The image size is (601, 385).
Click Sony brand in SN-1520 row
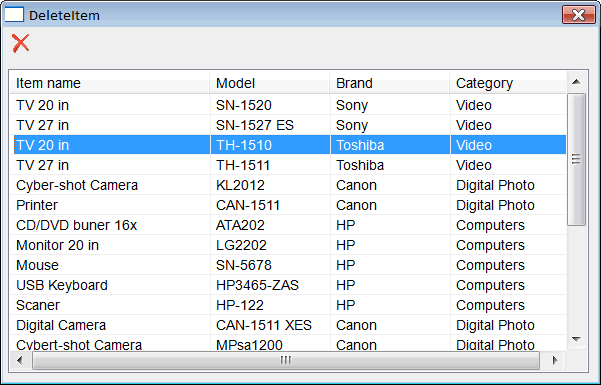click(390, 105)
